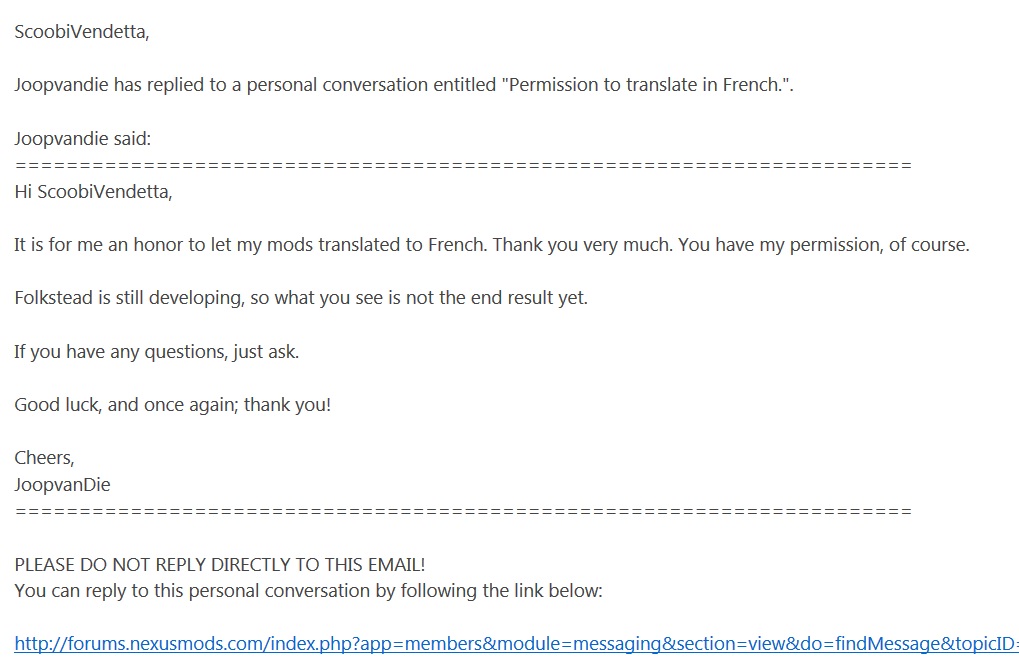Click the "Hi ScoobiVendetta," line

pos(94,192)
